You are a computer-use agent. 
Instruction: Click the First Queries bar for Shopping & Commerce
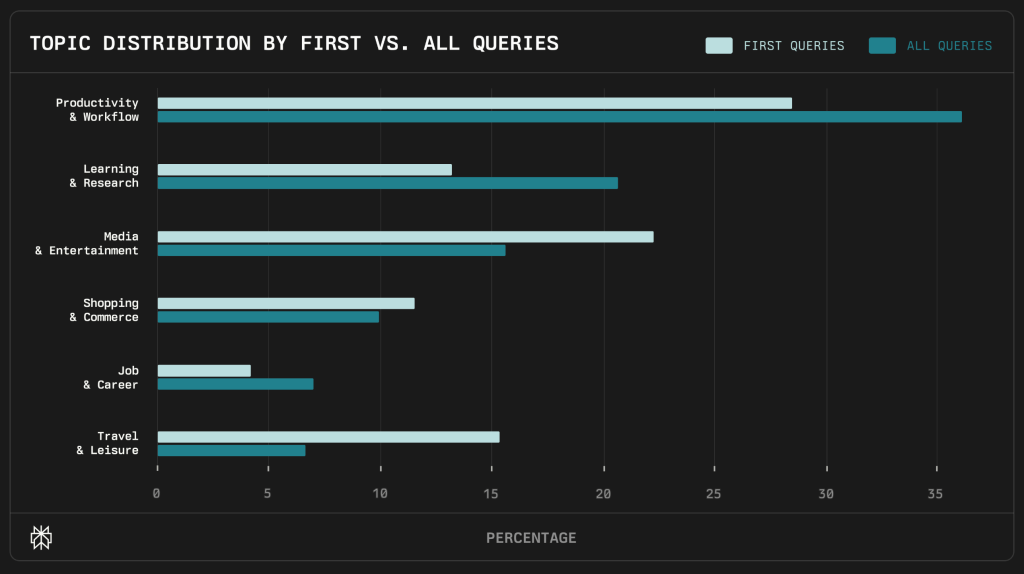[286, 303]
